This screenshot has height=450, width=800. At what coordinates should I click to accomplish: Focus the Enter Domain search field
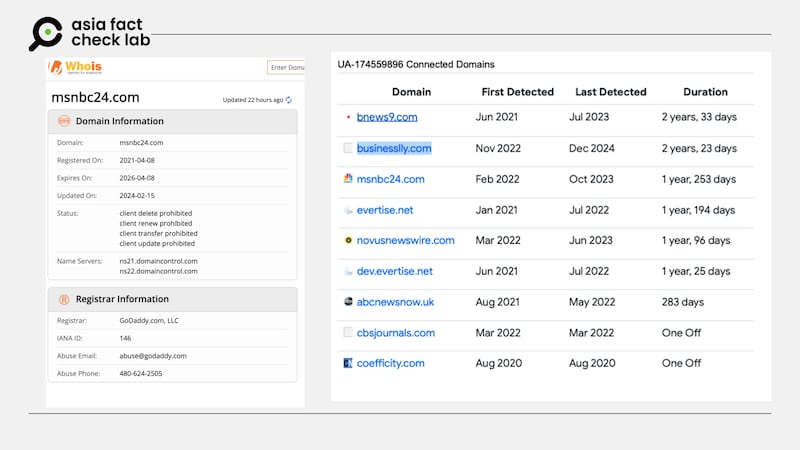pyautogui.click(x=286, y=67)
